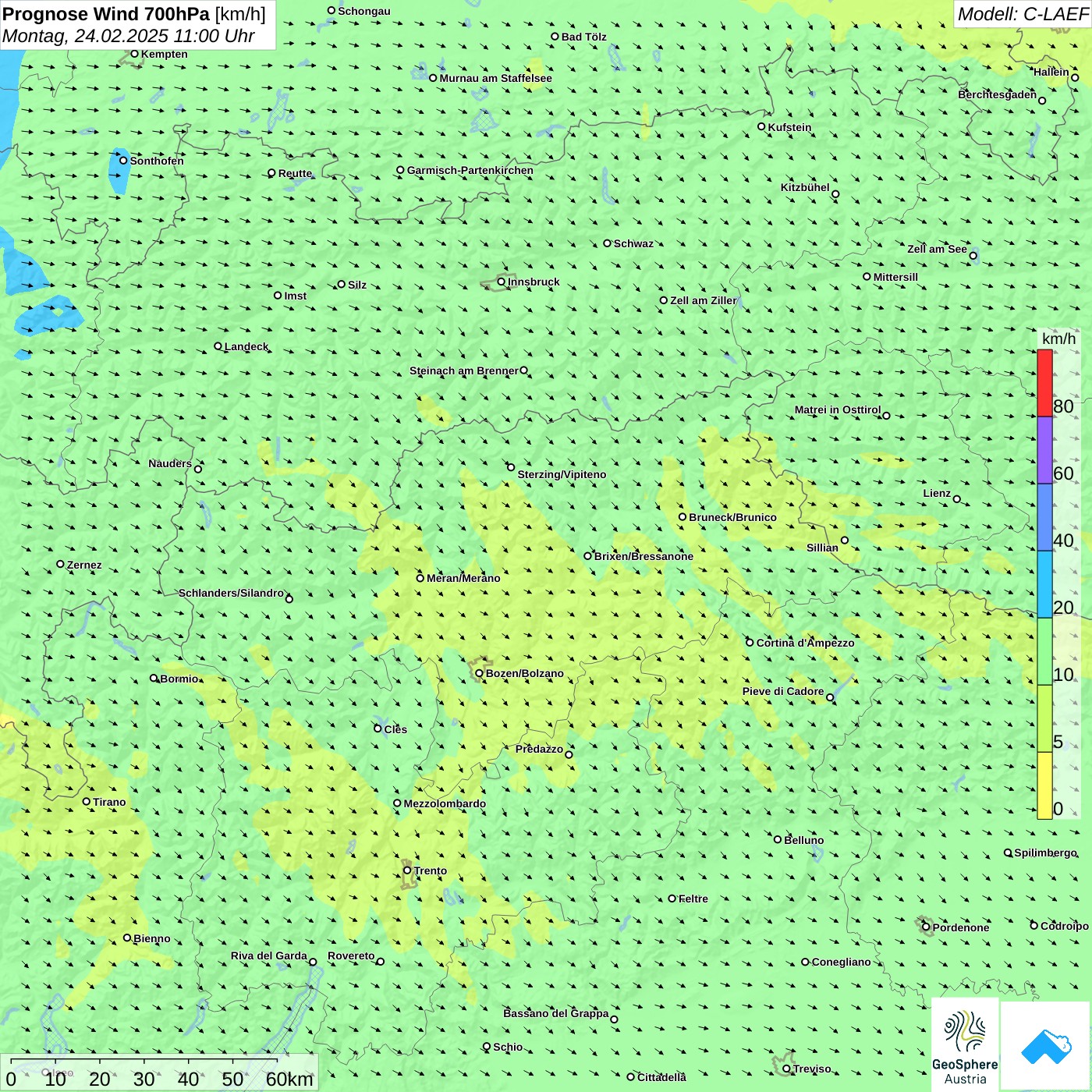Click the 'Schlanders/Silandro' label
Image resolution: width=1092 pixels, height=1092 pixels.
pyautogui.click(x=232, y=594)
